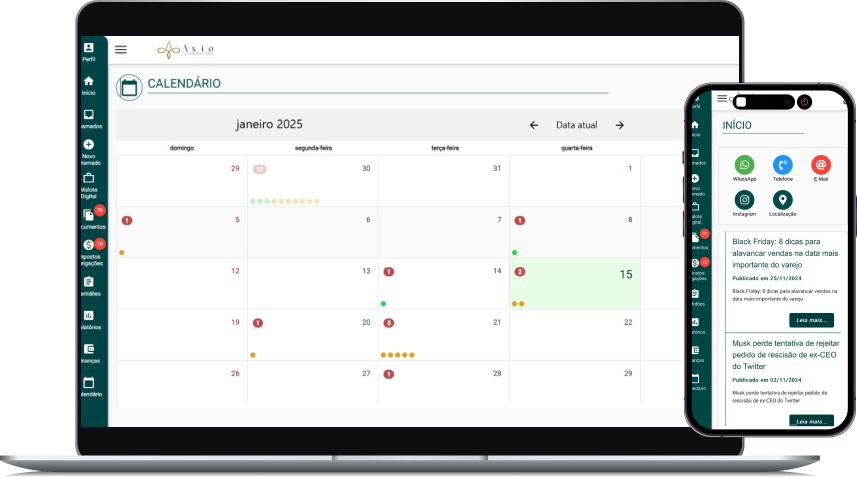Click the badge 5 on day 21
Viewport: 857px width, 477px height.
click(x=389, y=323)
